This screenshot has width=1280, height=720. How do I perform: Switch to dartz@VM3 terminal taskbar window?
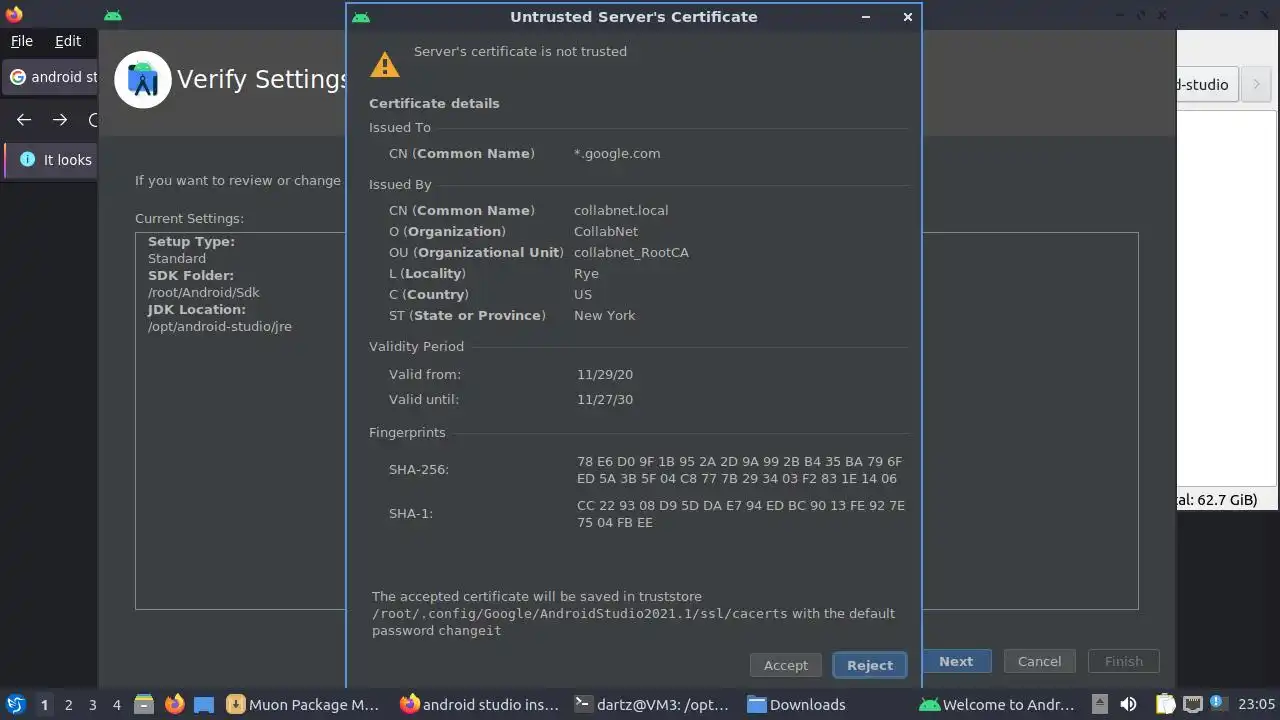coord(654,705)
